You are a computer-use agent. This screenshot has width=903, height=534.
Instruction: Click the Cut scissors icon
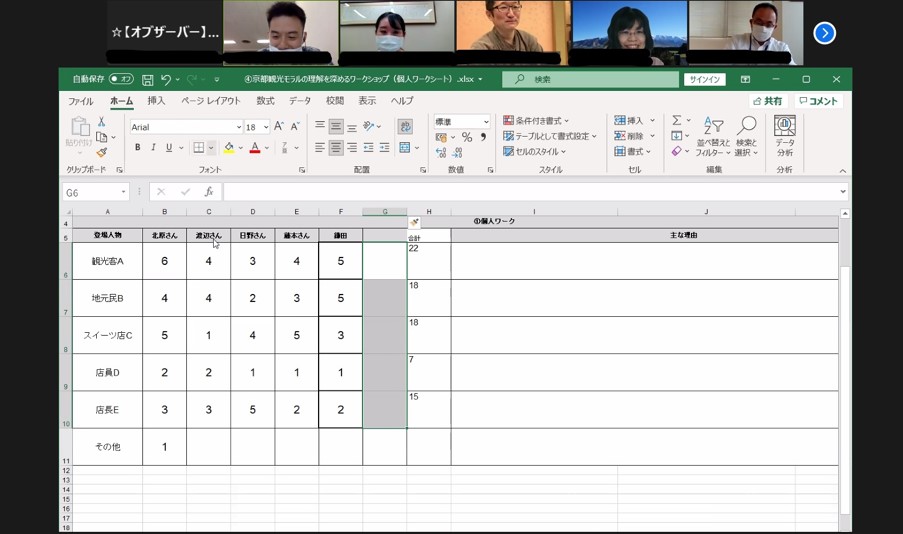(101, 121)
